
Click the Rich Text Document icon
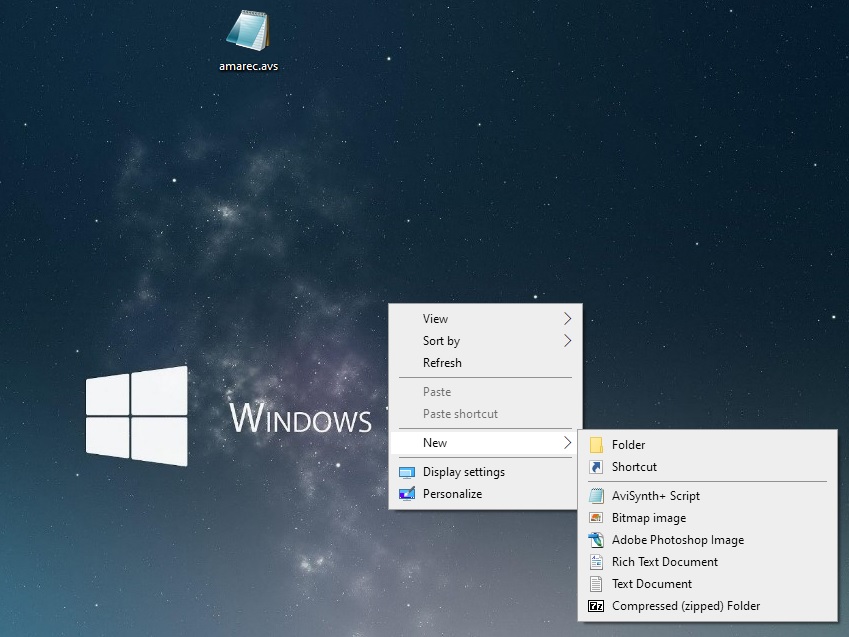(x=596, y=562)
